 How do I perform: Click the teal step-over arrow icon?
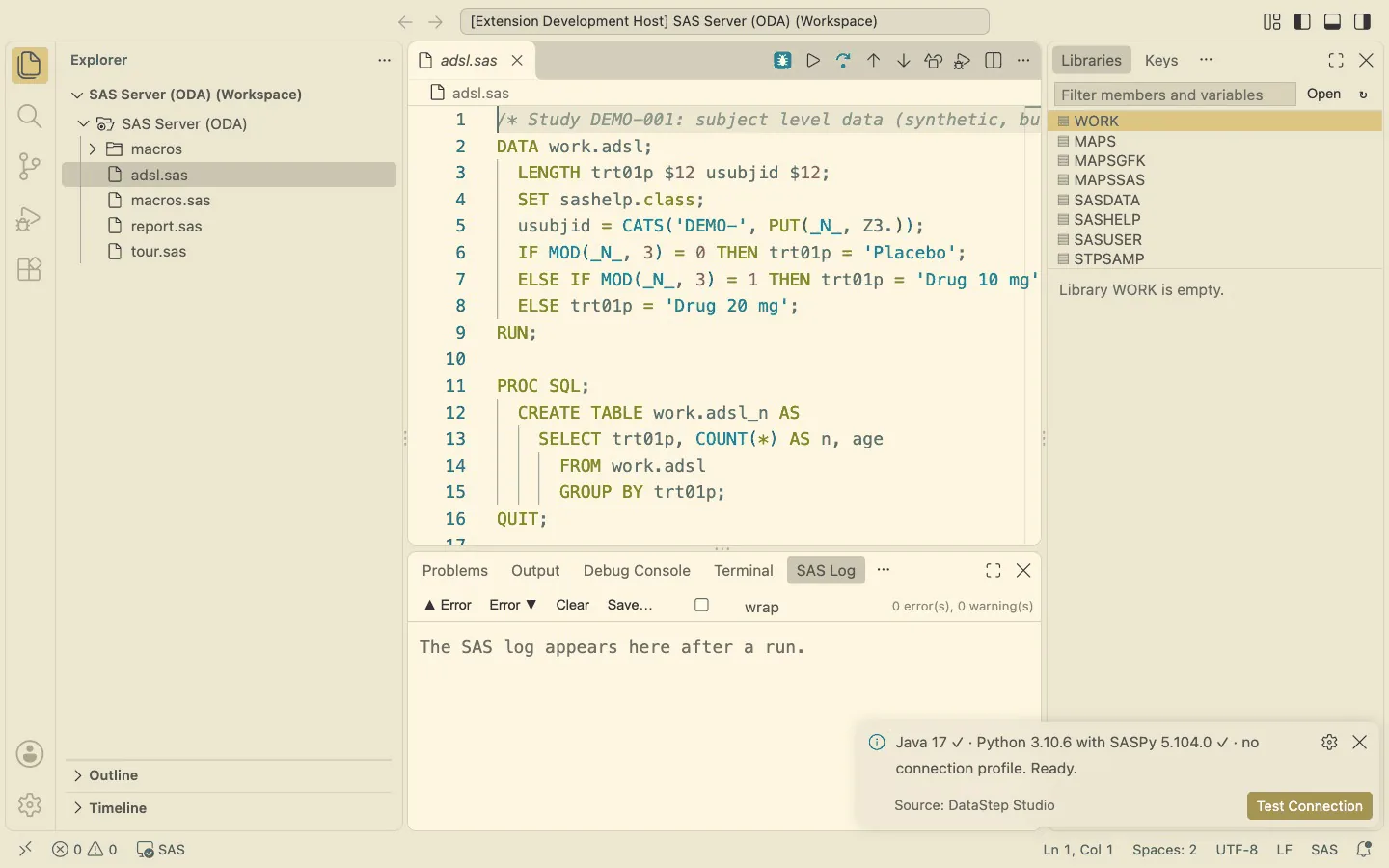pos(843,61)
